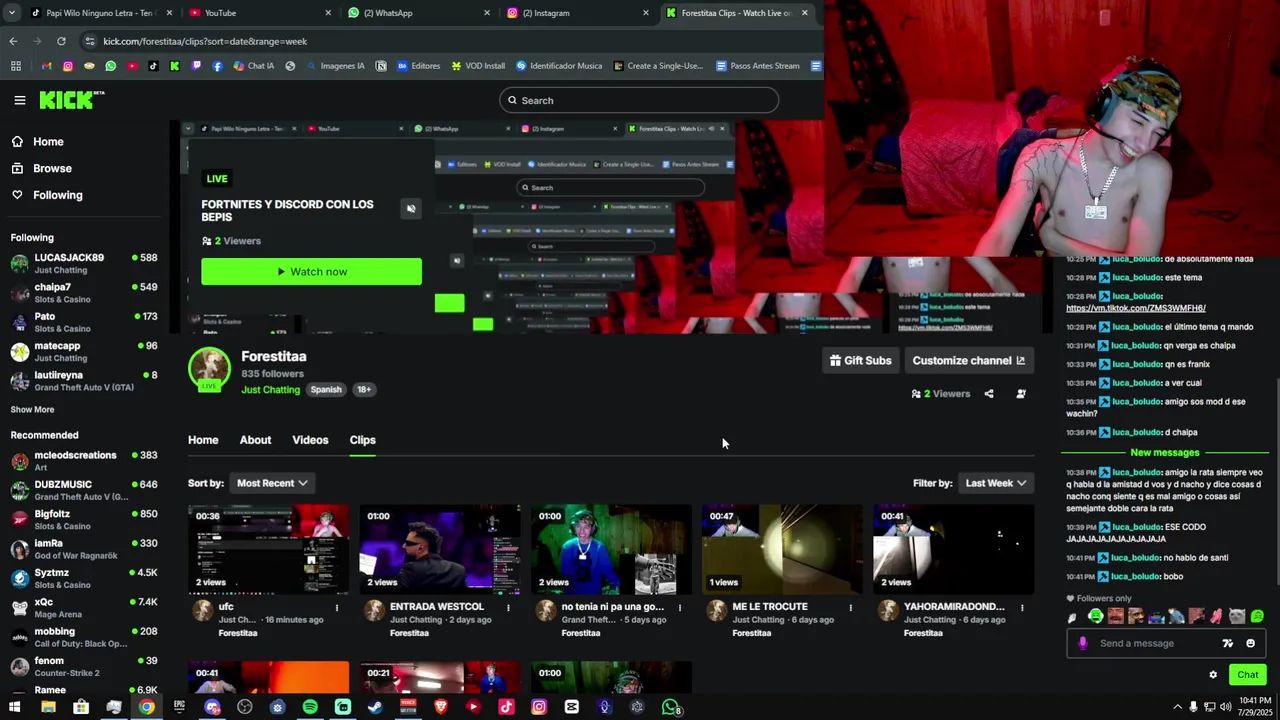The height and width of the screenshot is (720, 1280).
Task: Open the Sort by Most Recent dropdown
Action: tap(271, 483)
